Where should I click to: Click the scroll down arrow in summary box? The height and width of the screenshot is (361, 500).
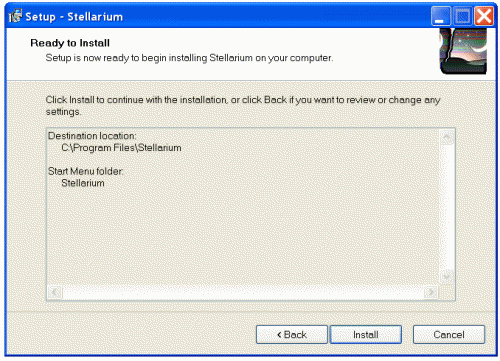pos(447,276)
